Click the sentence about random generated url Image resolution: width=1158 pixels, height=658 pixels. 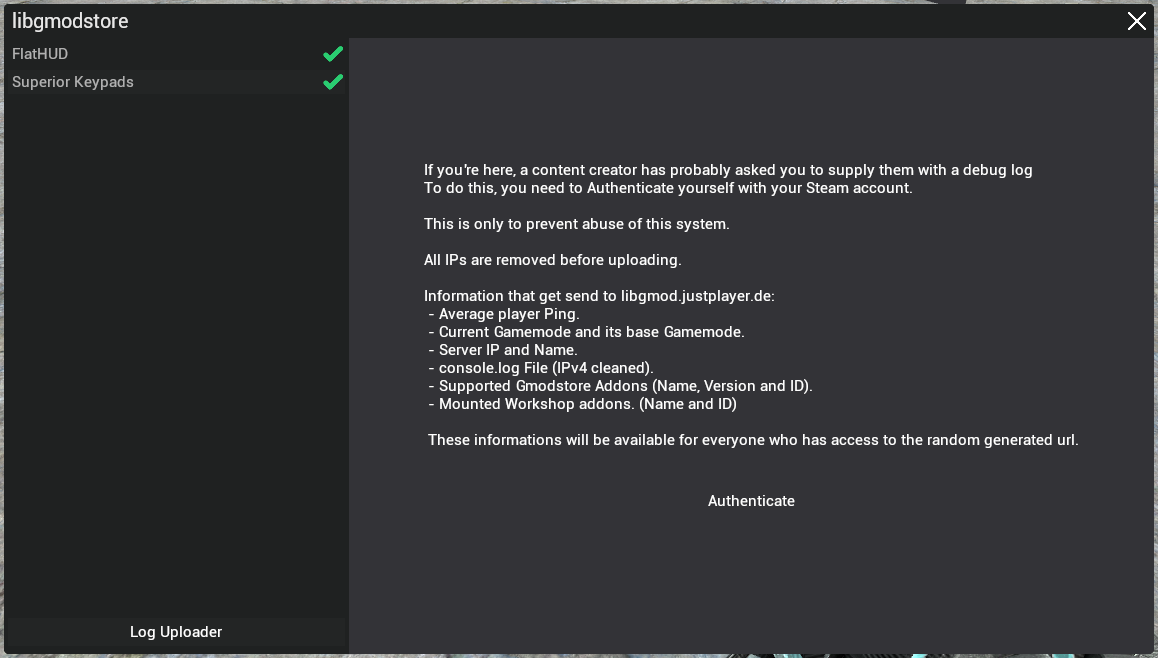pyautogui.click(x=753, y=440)
